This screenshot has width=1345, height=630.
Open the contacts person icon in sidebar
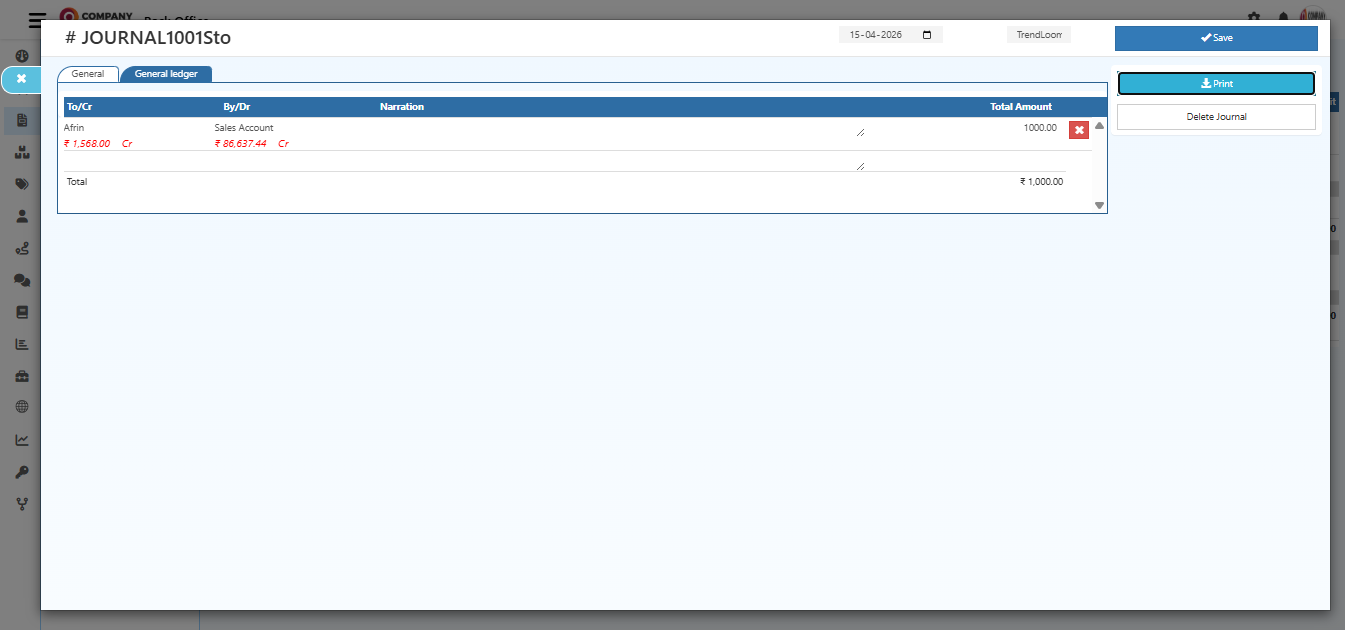click(21, 216)
